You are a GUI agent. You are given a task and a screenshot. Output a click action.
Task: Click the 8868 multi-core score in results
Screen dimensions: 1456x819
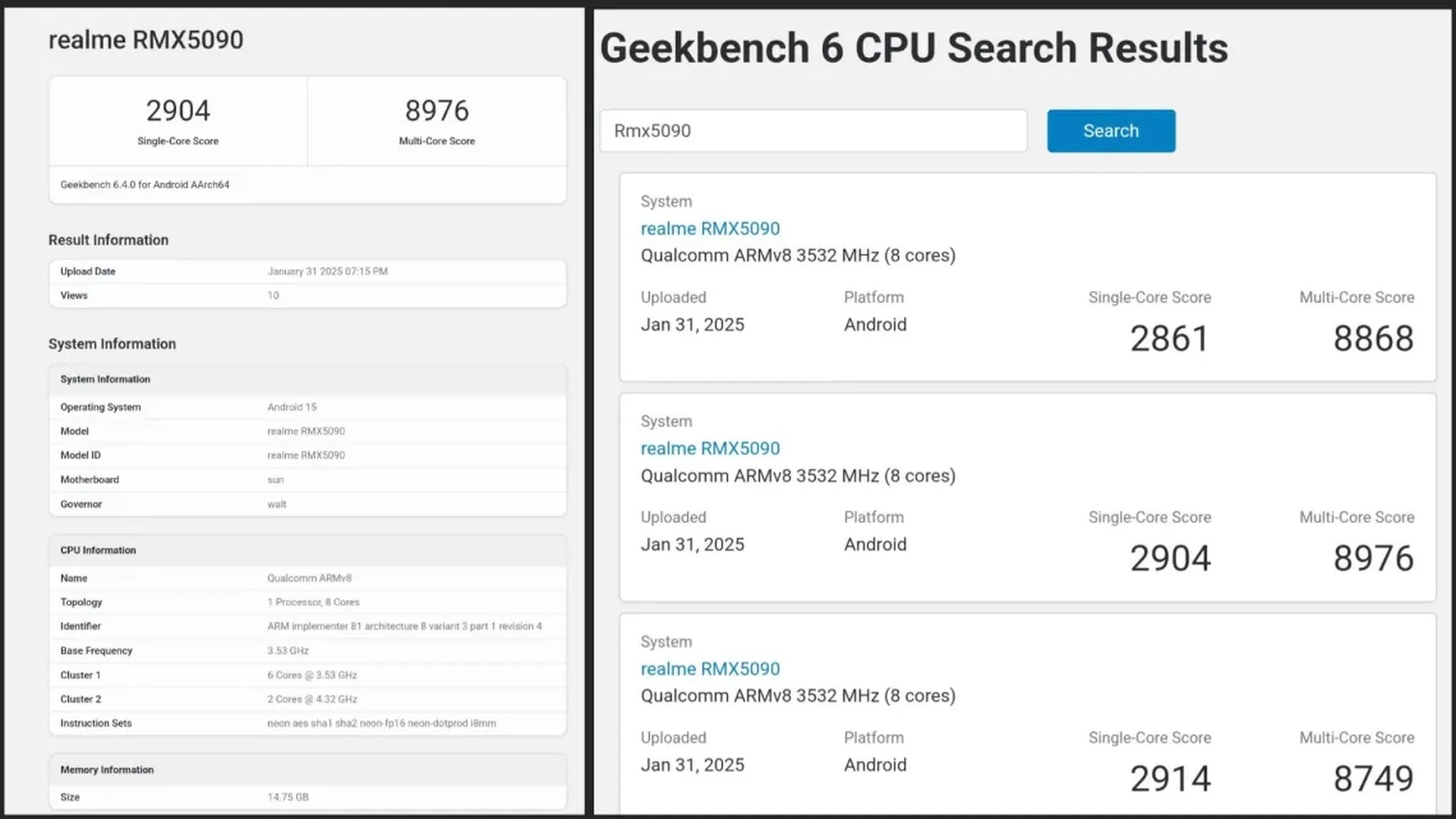point(1373,338)
